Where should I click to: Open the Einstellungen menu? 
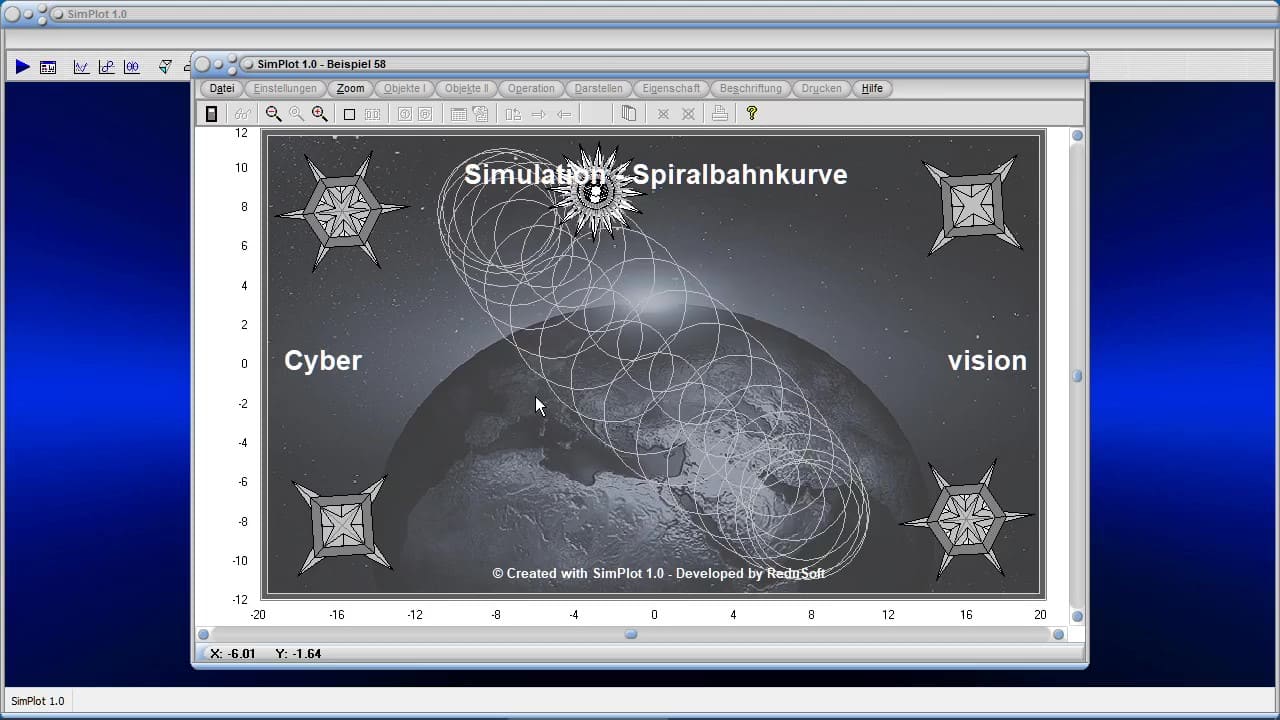click(x=285, y=88)
